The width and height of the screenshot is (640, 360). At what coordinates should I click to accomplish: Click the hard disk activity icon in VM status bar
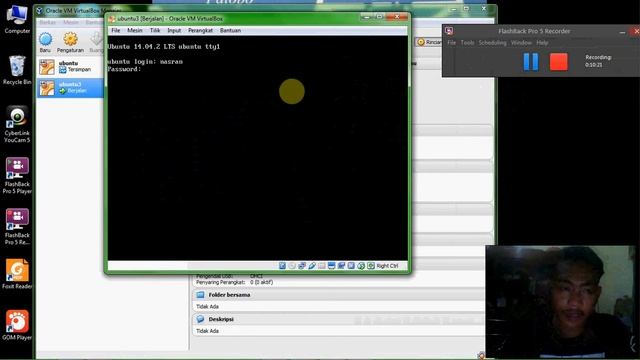point(282,266)
